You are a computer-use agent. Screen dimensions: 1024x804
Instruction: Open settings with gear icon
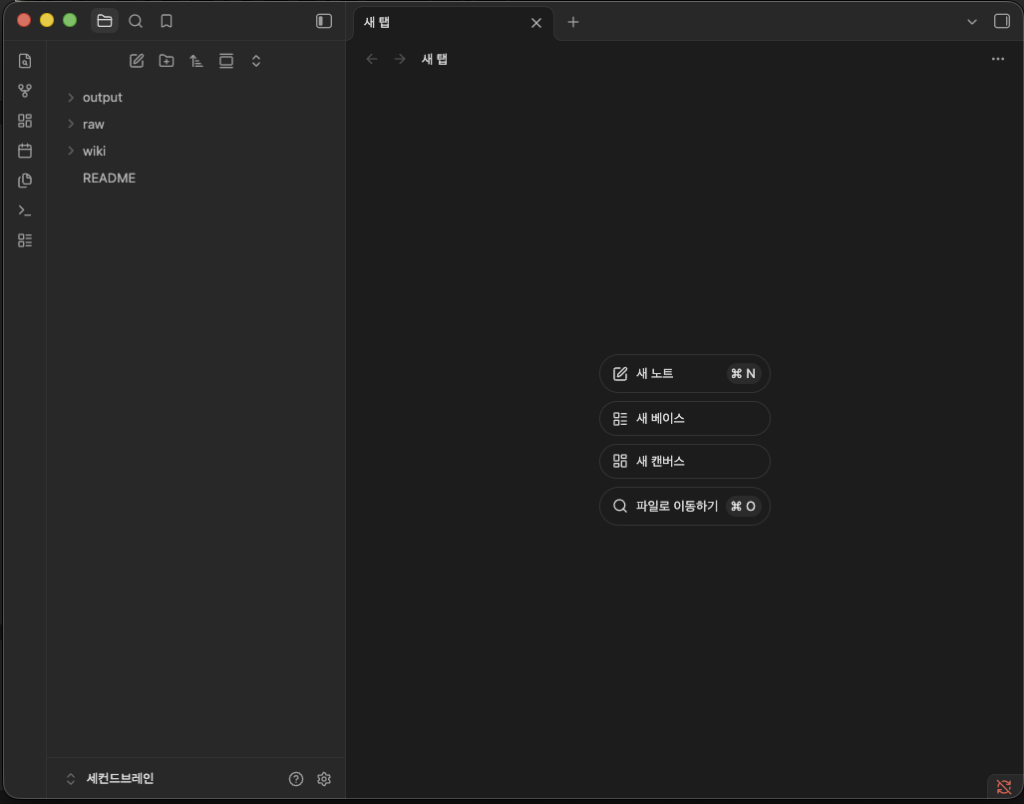(x=324, y=779)
